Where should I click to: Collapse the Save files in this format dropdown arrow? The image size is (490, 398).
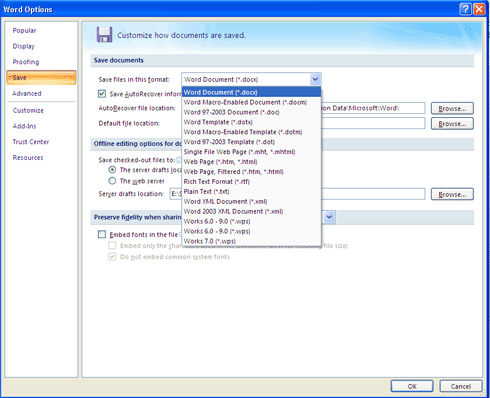(315, 79)
